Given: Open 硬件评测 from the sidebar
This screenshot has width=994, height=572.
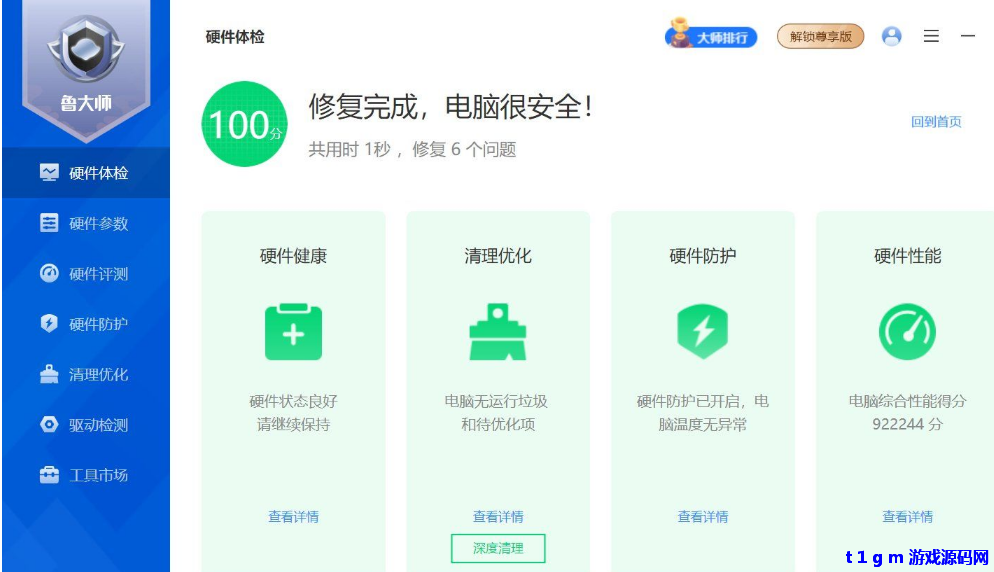Looking at the screenshot, I should 85,274.
